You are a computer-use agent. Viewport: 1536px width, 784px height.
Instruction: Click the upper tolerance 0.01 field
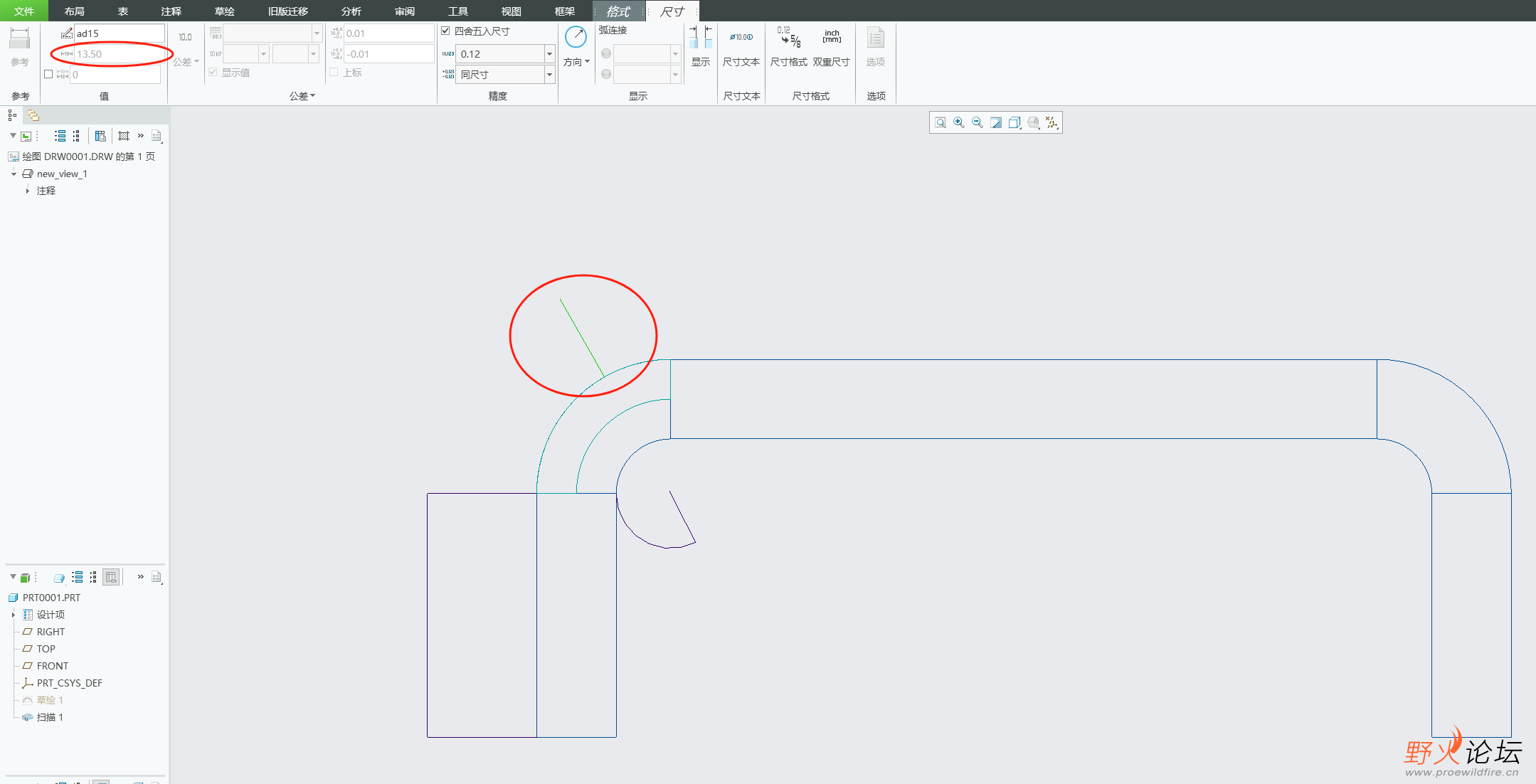click(x=389, y=33)
